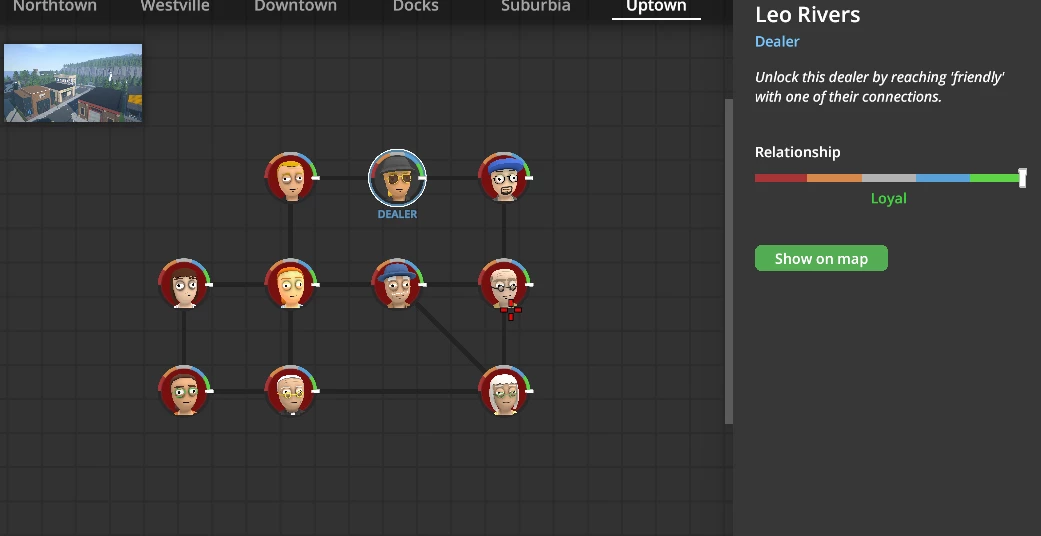Viewport: 1041px width, 536px height.
Task: Open the Suburbia region tab
Action: click(536, 7)
